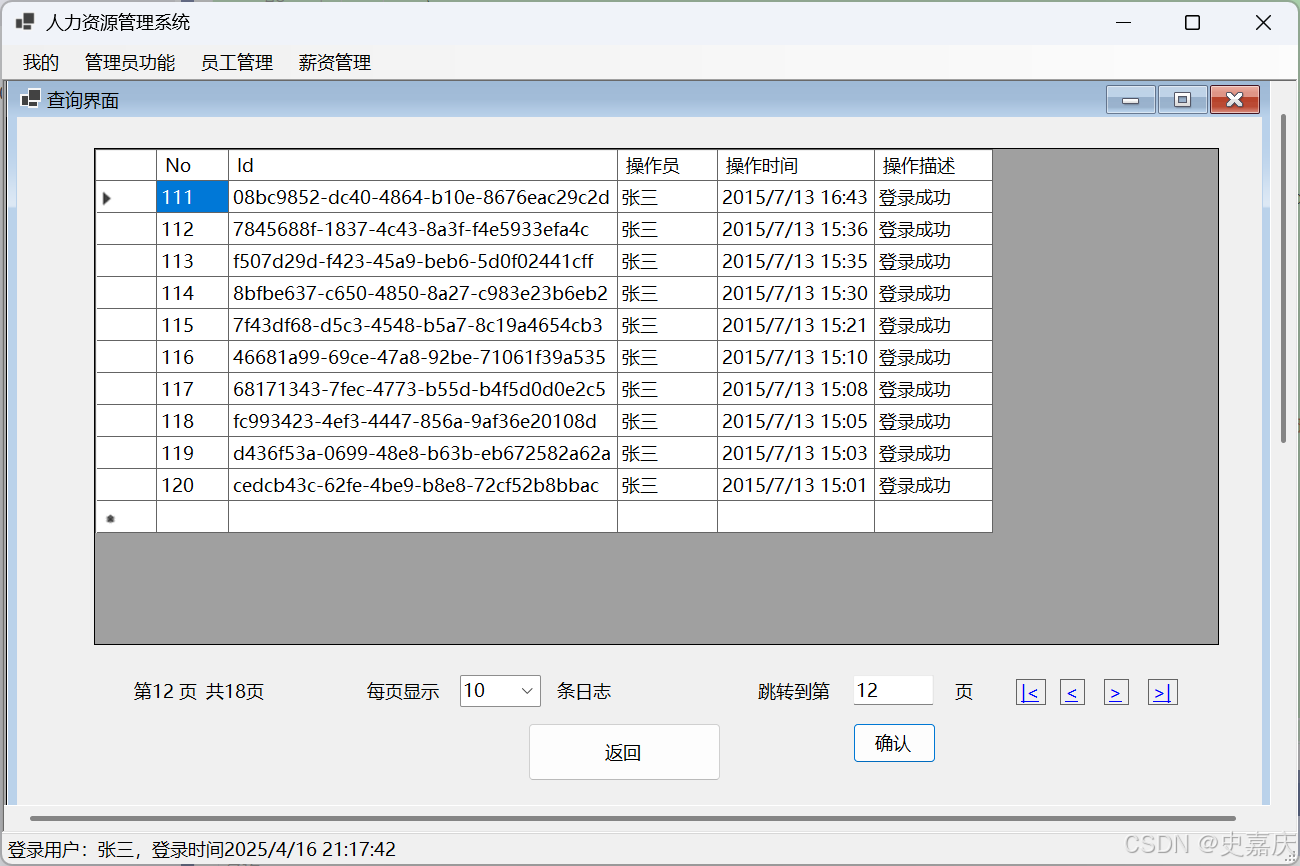This screenshot has height=866, width=1300.
Task: Click the Id column header
Action: (423, 165)
